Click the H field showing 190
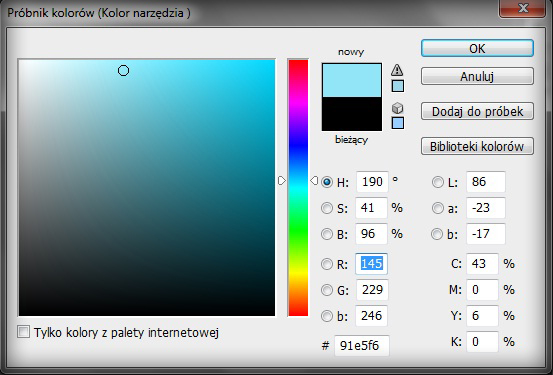This screenshot has height=375, width=553. (372, 182)
